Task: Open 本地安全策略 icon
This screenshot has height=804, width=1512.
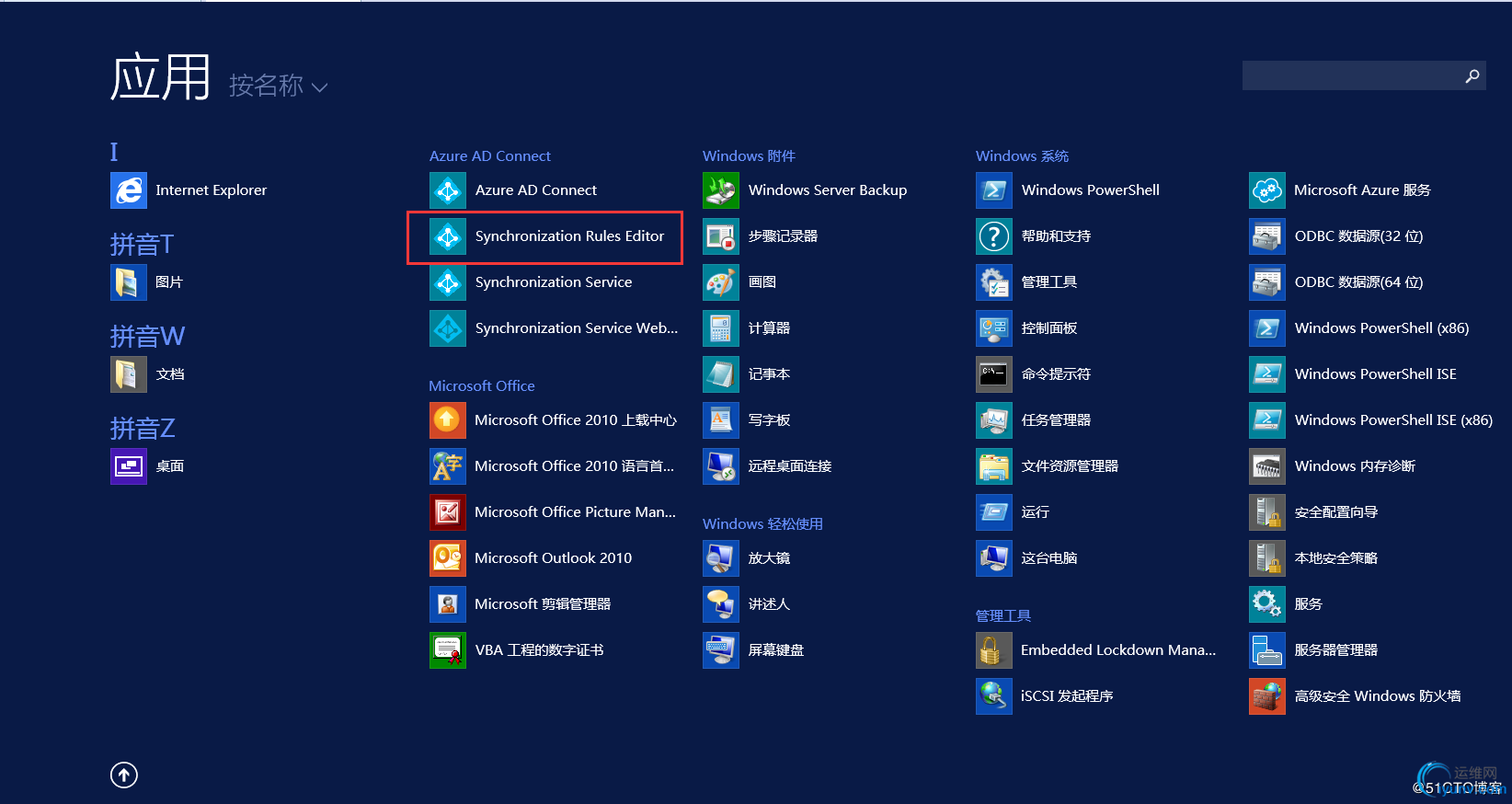Action: point(1267,558)
